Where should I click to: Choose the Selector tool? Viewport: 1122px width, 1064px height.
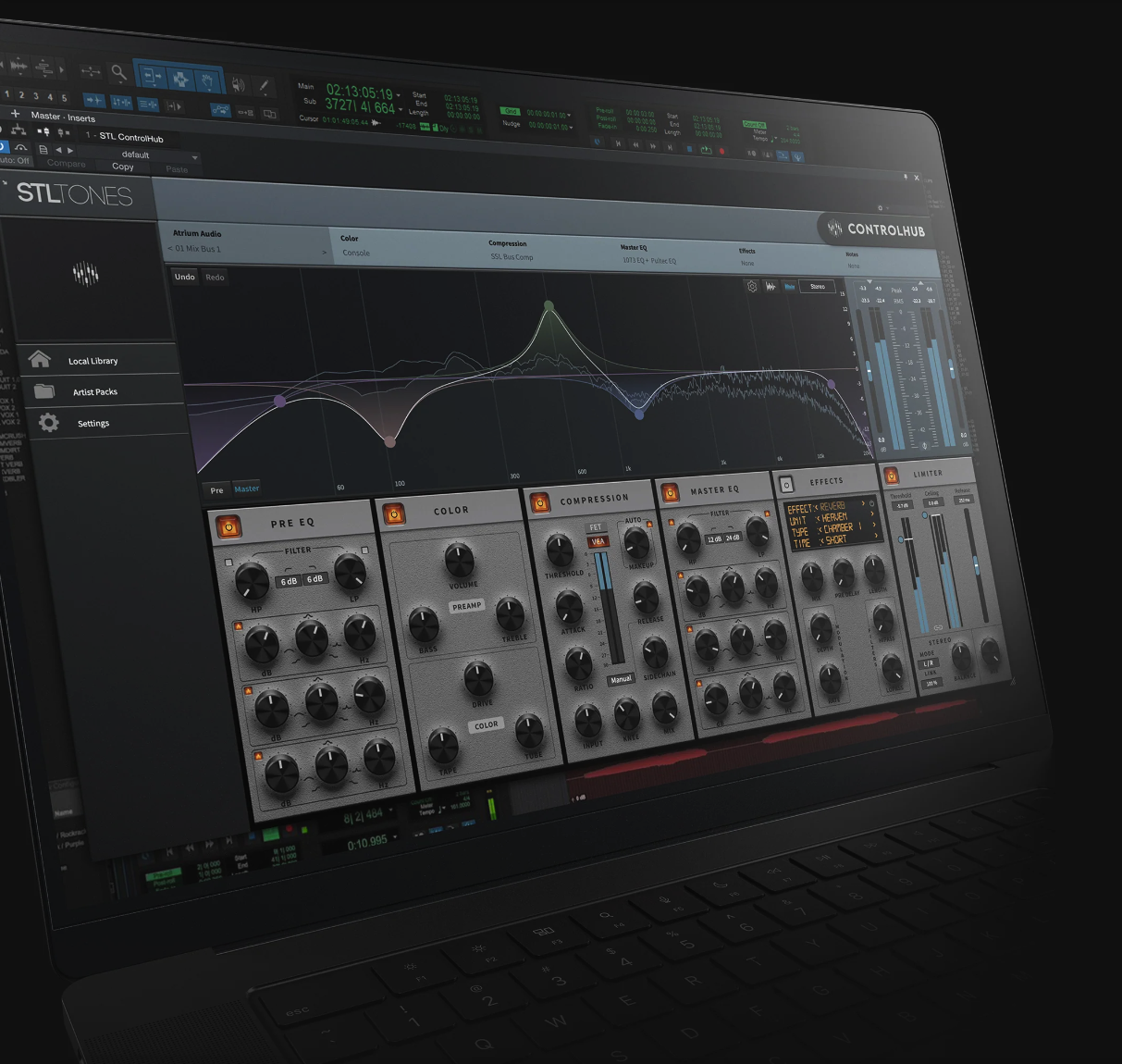(180, 80)
